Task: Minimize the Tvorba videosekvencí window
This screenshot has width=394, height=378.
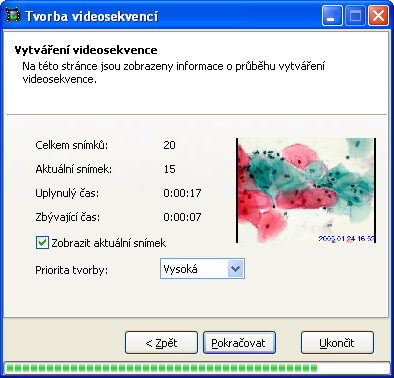Action: [332, 16]
